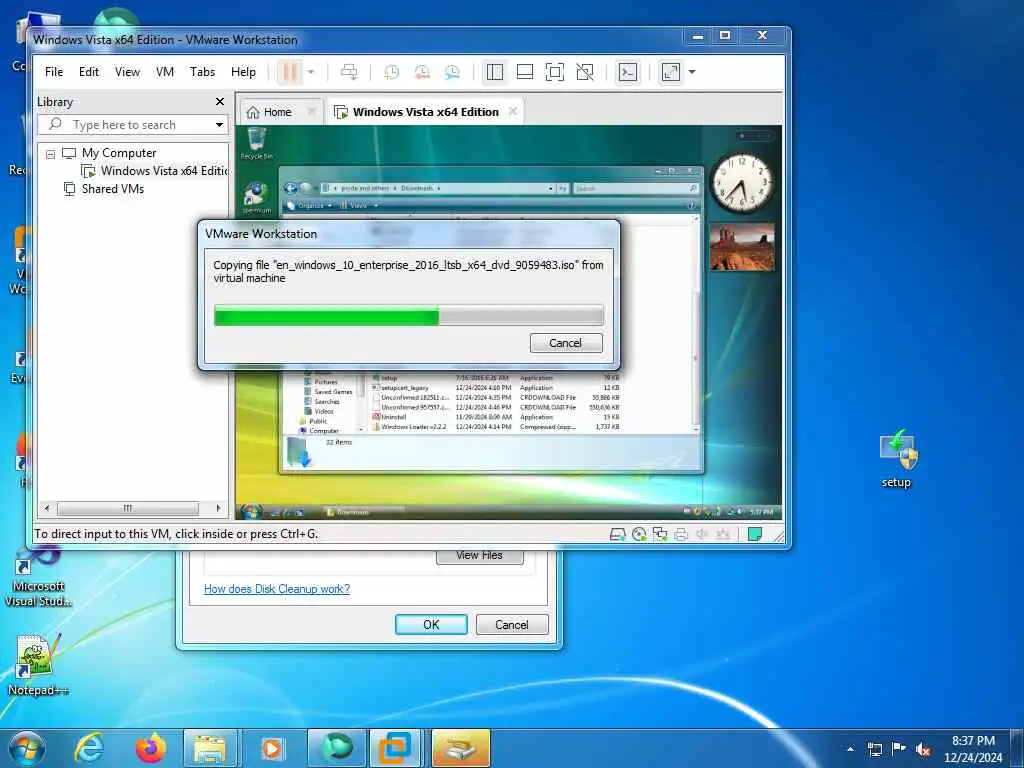
Task: Show hidden system tray icons
Action: [x=850, y=749]
